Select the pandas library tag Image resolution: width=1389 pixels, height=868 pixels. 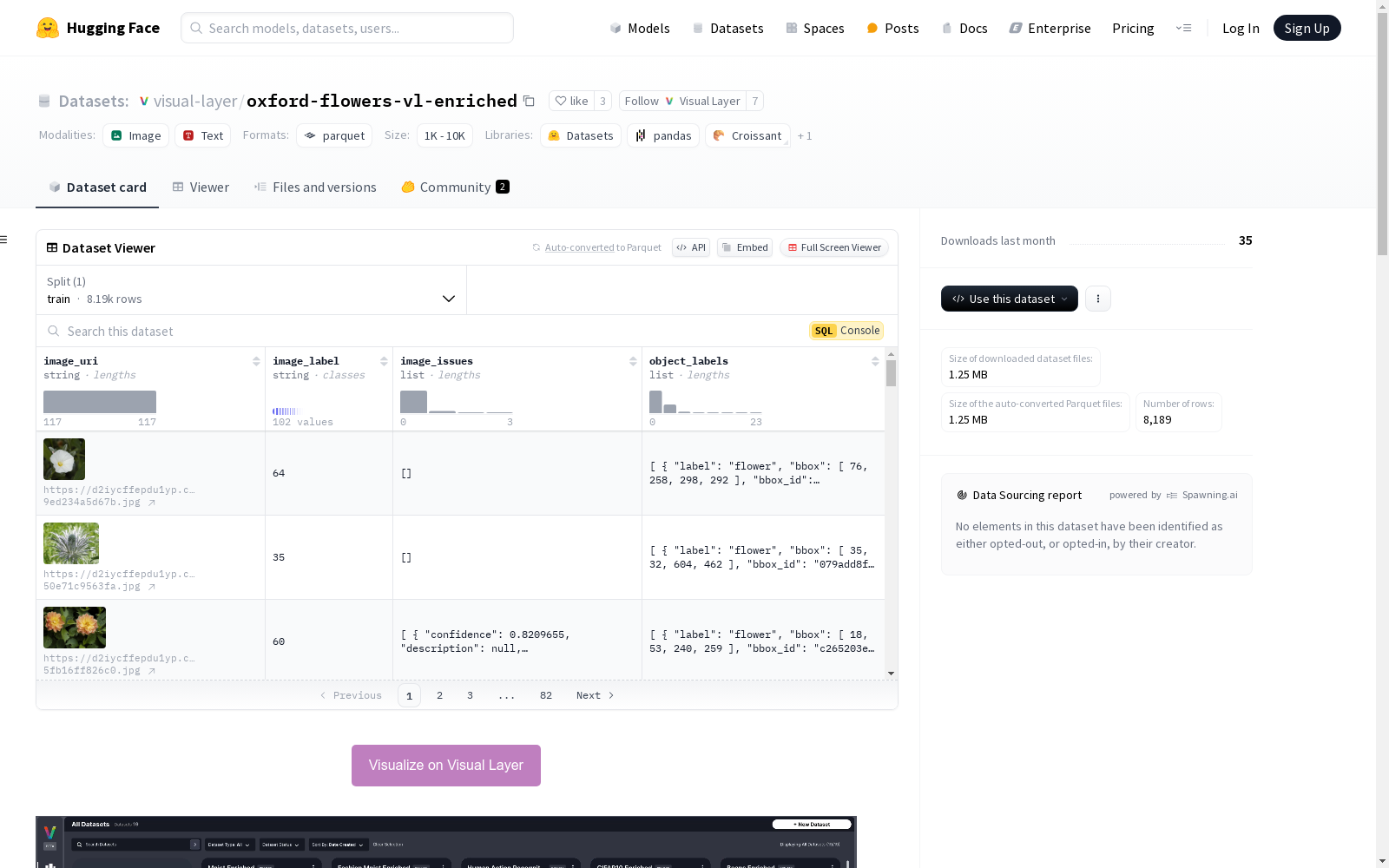tap(663, 135)
